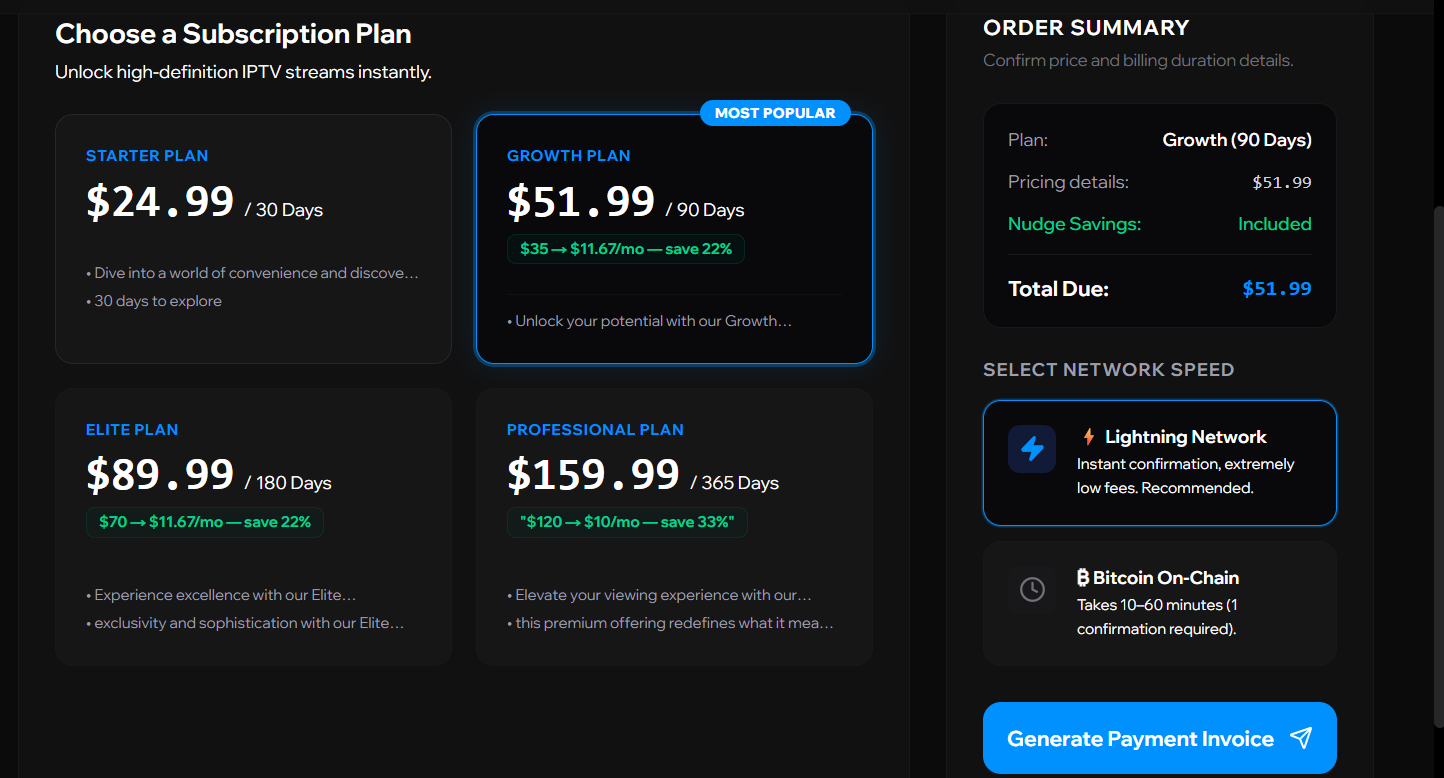Click the Professional save 33% badge

point(627,522)
